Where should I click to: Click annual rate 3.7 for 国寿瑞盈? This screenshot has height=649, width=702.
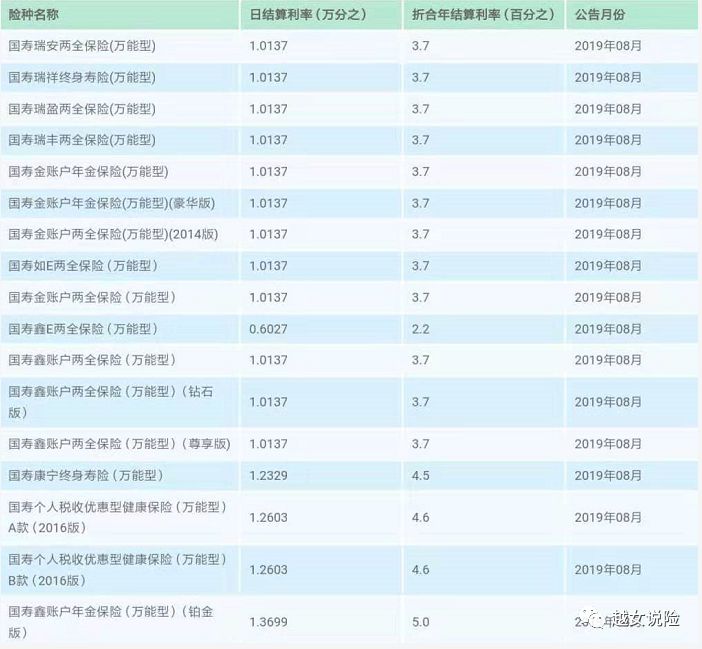[x=420, y=109]
